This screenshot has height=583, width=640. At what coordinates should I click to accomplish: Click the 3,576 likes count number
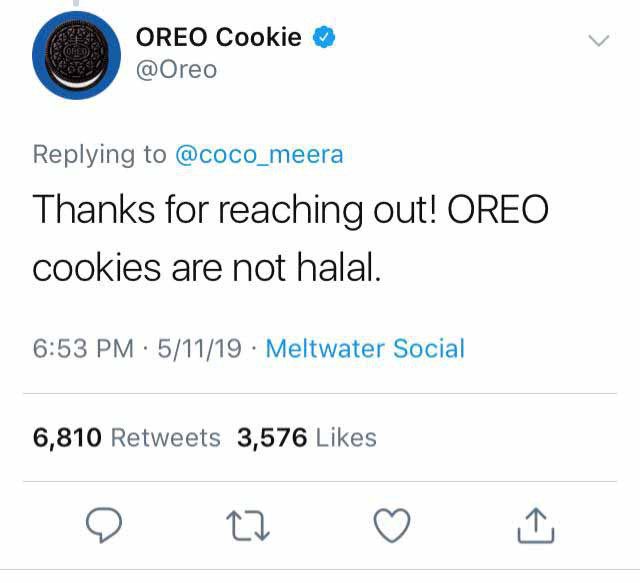click(x=272, y=438)
